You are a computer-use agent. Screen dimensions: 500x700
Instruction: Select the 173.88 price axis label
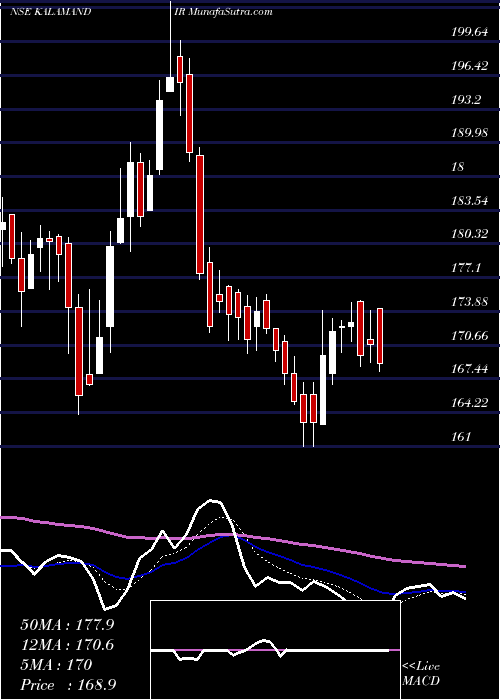(469, 301)
